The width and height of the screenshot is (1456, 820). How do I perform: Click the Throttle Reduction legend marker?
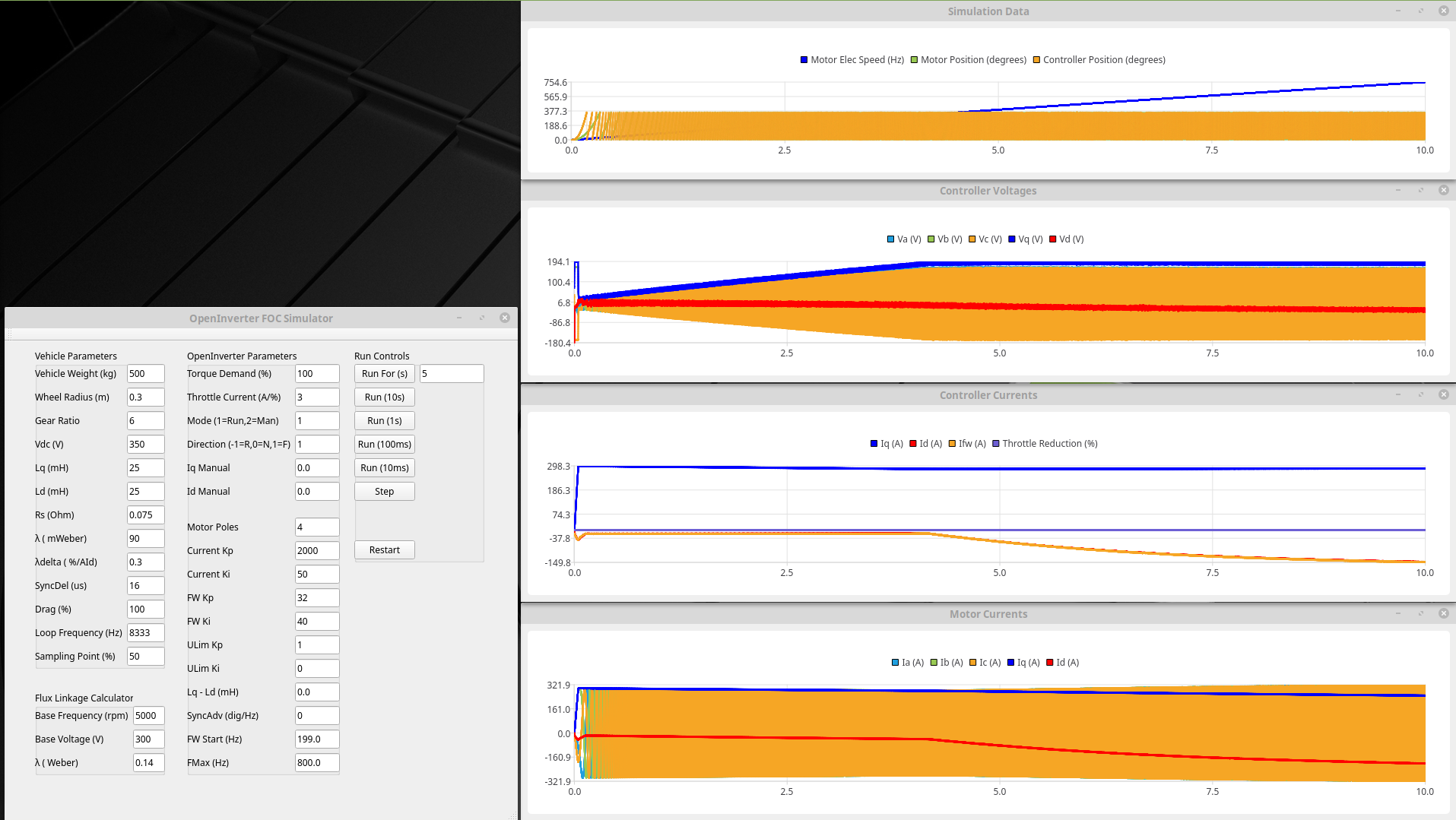[996, 444]
